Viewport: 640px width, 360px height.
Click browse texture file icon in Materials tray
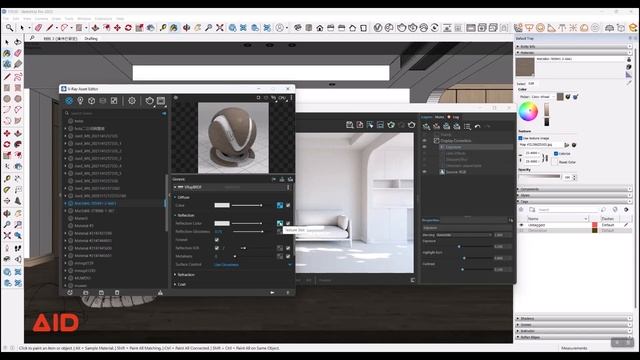pyautogui.click(x=567, y=145)
